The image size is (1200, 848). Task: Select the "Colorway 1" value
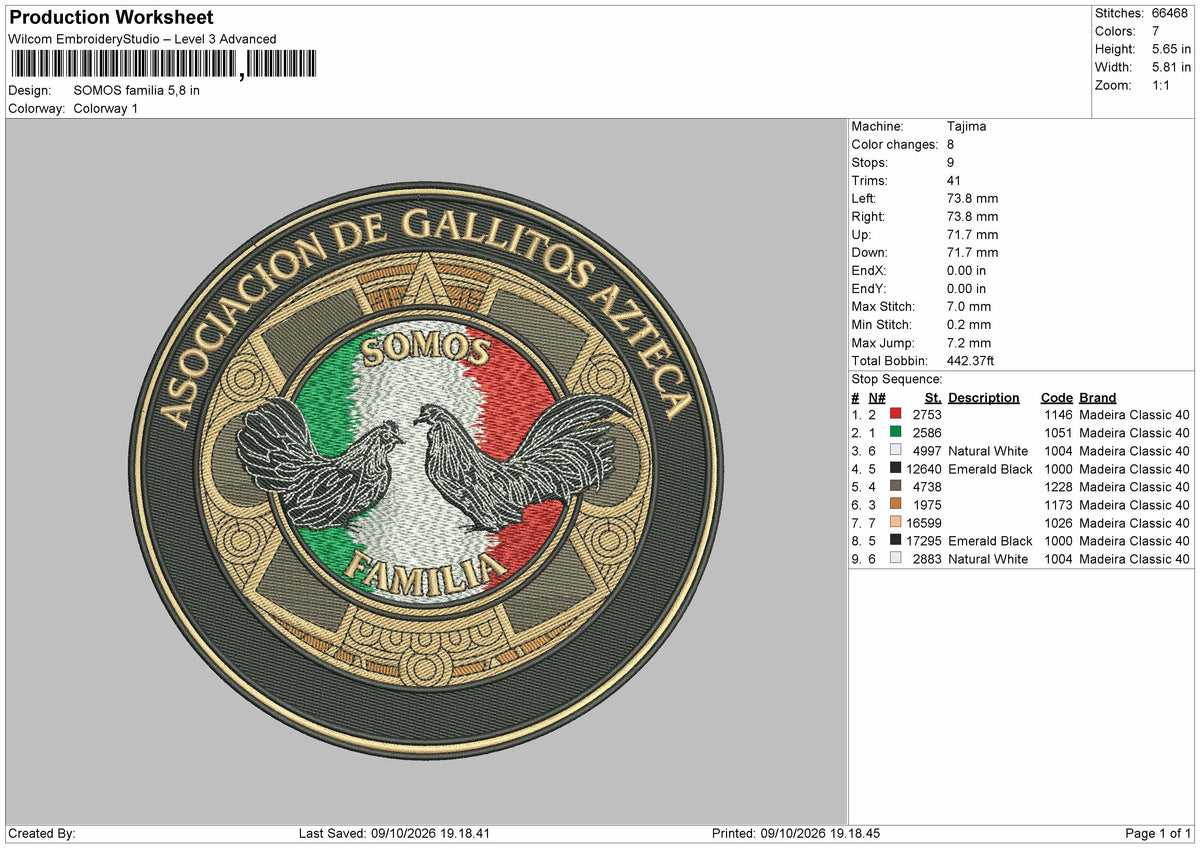(106, 108)
